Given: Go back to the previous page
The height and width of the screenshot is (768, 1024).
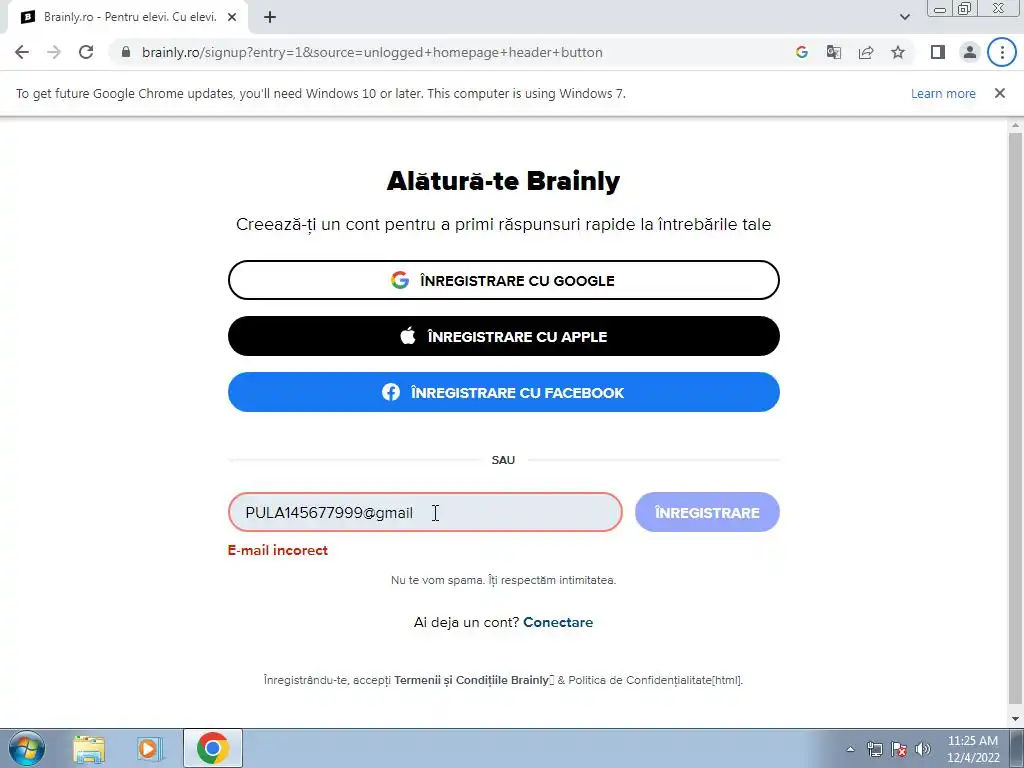Looking at the screenshot, I should pyautogui.click(x=22, y=52).
